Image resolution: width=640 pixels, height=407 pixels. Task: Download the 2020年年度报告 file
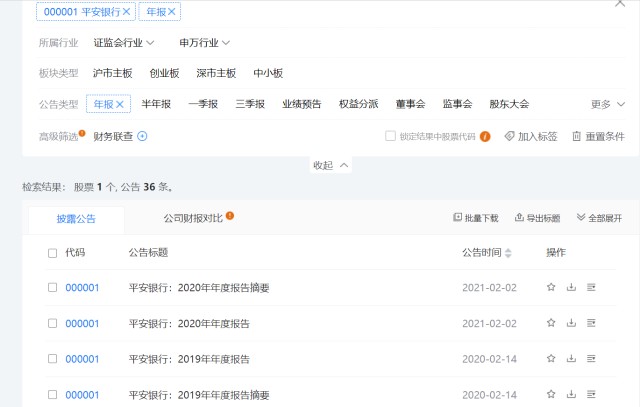[571, 324]
